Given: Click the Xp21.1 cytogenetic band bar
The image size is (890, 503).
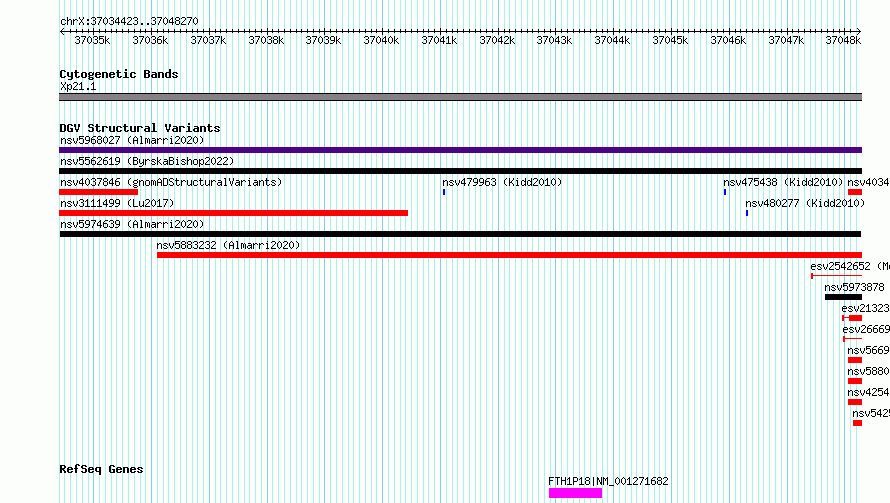Looking at the screenshot, I should coord(460,97).
